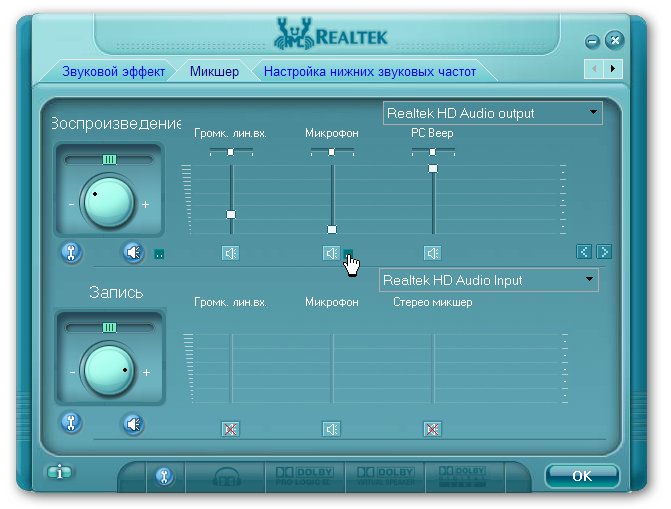The image size is (671, 509).
Task: Mute the PC Beep channel
Action: 433,253
